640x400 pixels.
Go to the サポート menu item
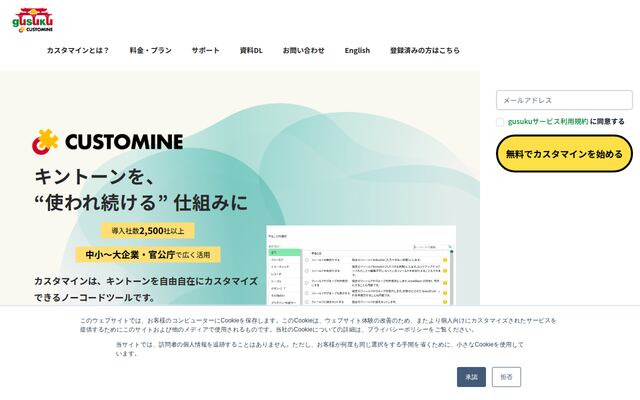point(205,51)
